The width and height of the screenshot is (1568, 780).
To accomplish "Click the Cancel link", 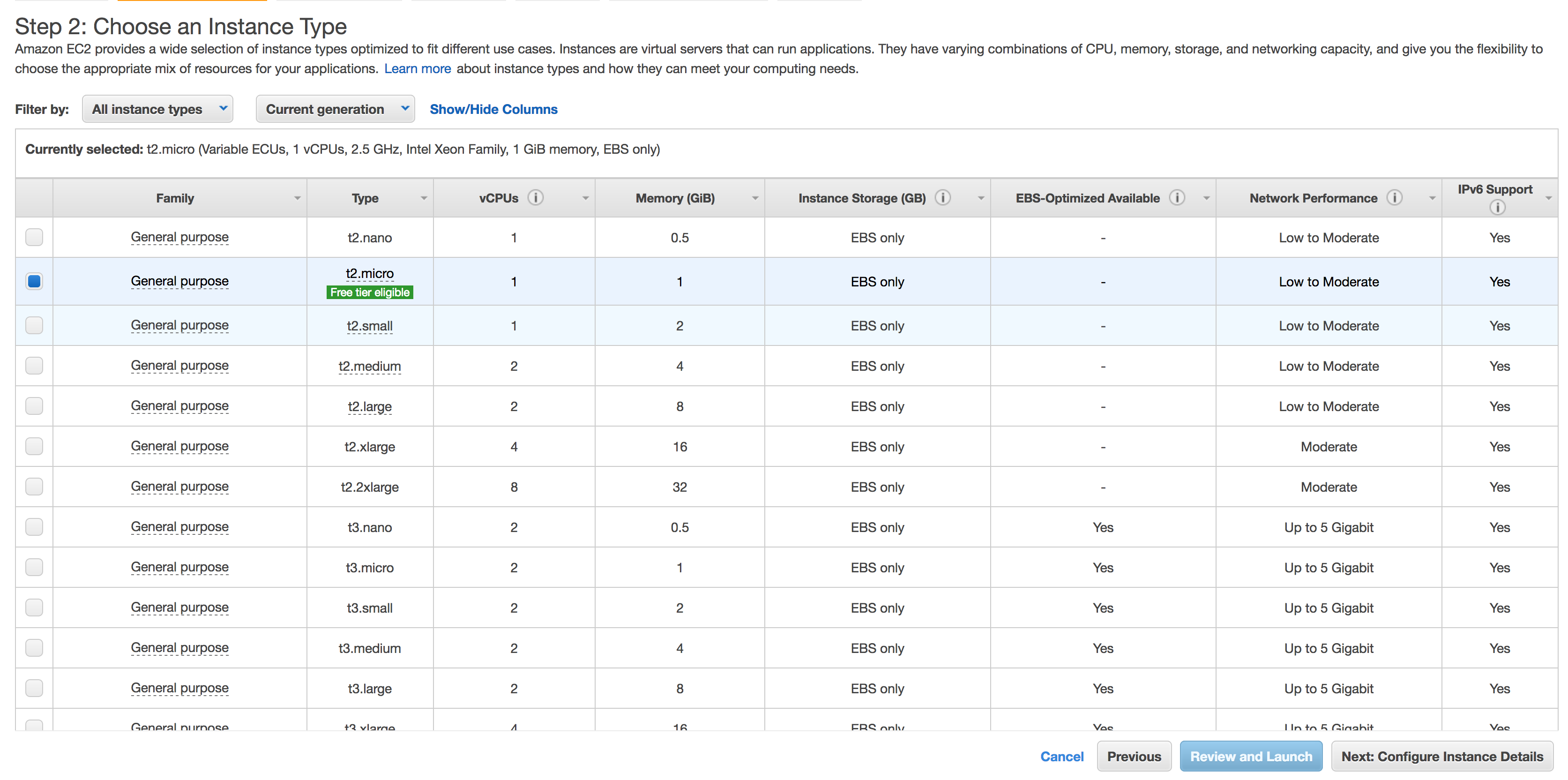I will click(1062, 756).
